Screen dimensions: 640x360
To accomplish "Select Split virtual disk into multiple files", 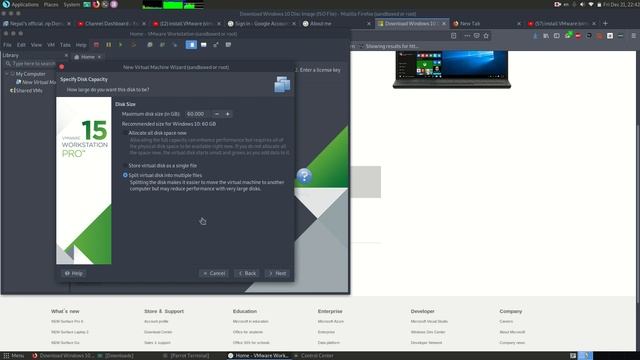I will [x=162, y=175].
